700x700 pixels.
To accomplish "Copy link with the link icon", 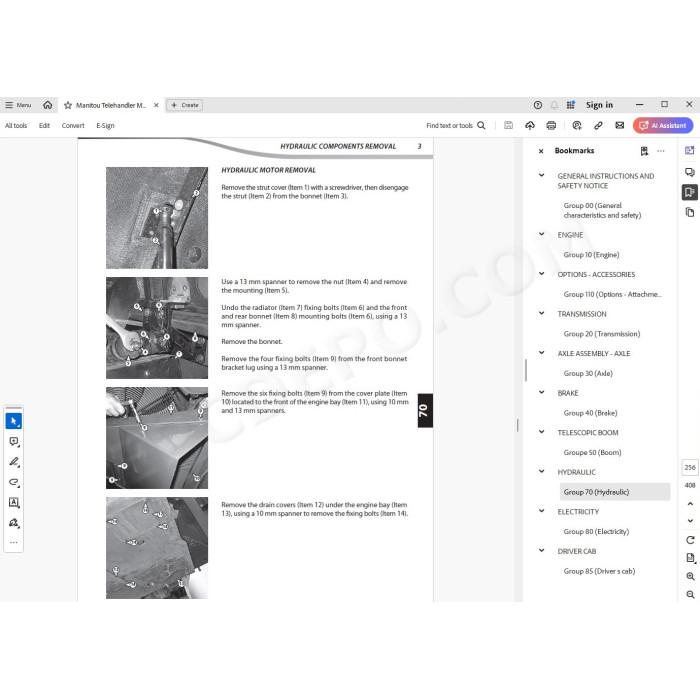I will (x=598, y=125).
